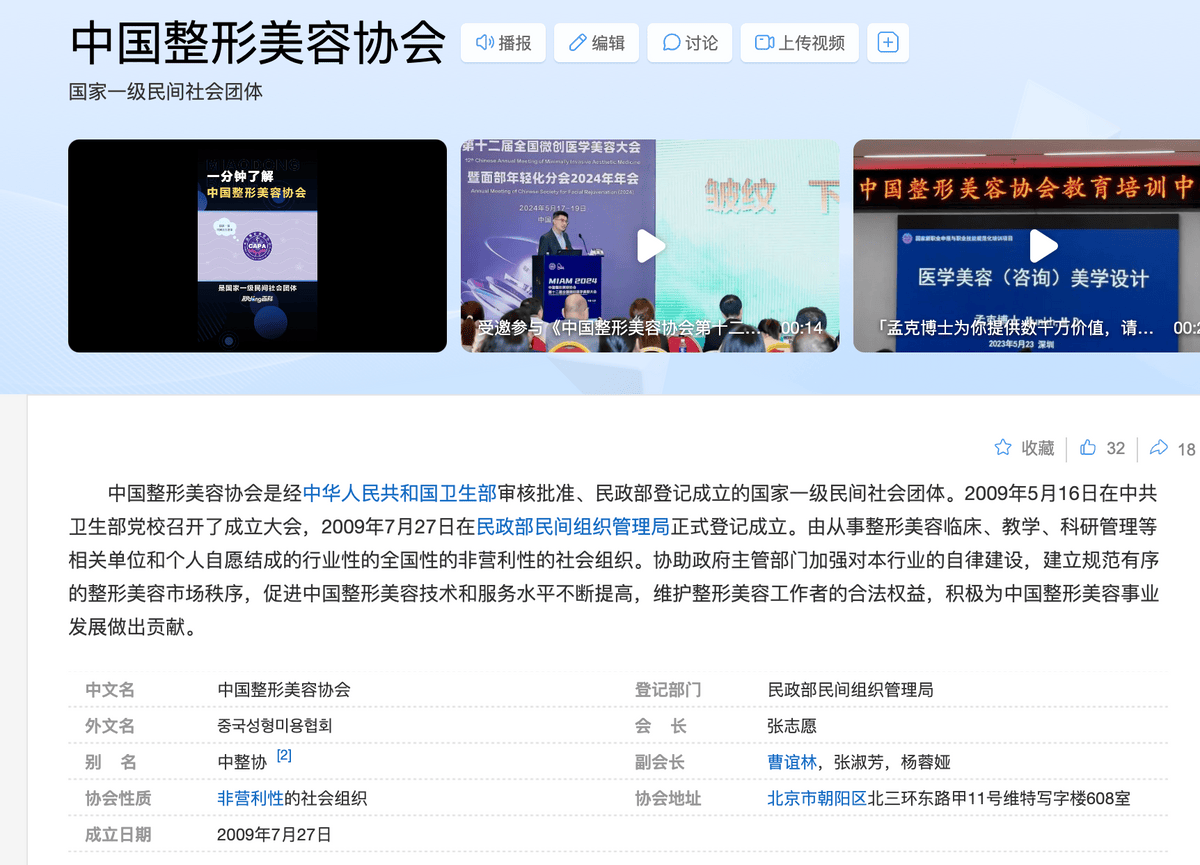Click the [2] reference superscript after 中整协
Viewport: 1200px width, 865px height.
tap(284, 756)
